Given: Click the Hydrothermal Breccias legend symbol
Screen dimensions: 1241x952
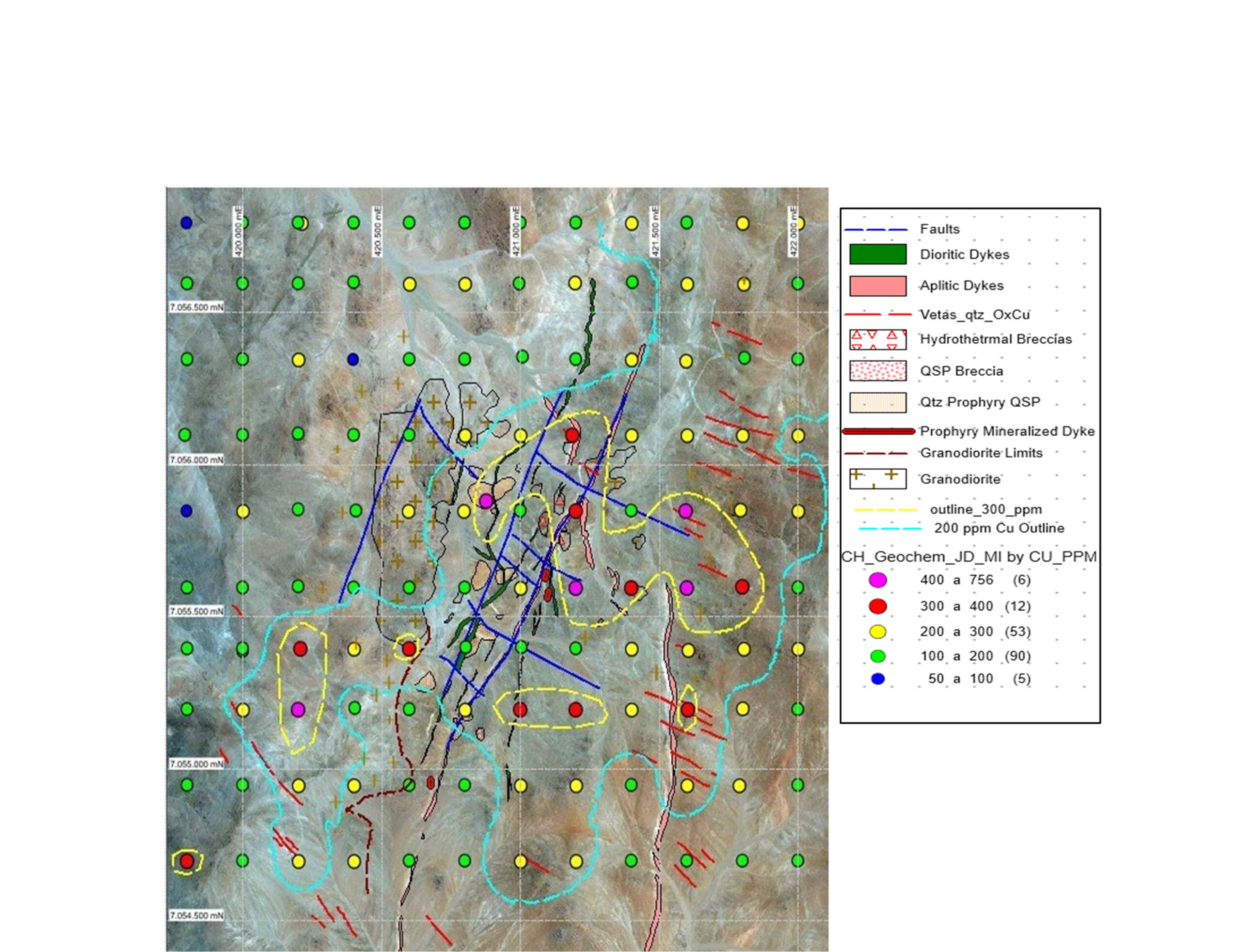Looking at the screenshot, I should (877, 339).
